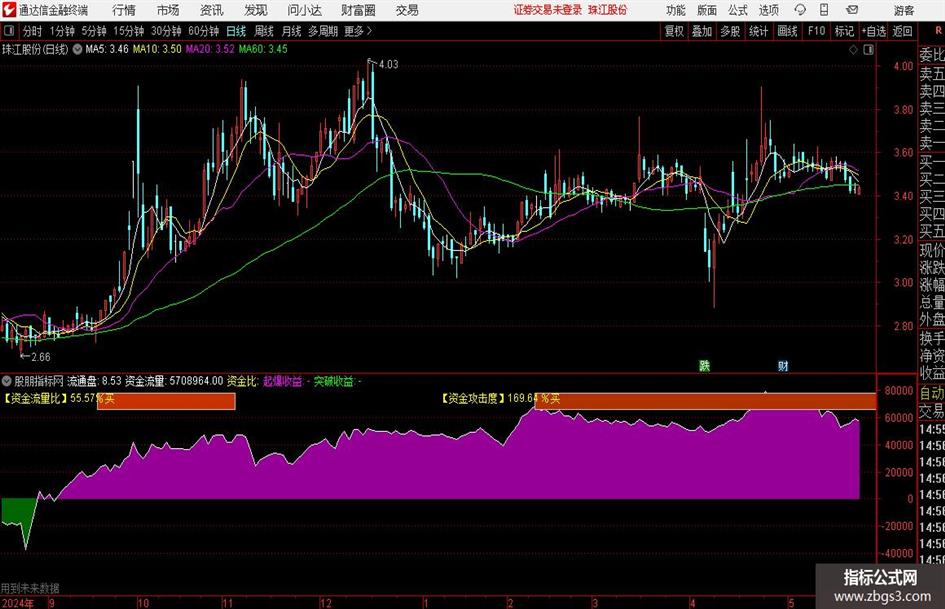Image resolution: width=945 pixels, height=609 pixels.
Task: Expand the 股朋指标网 indicator dropdown arrow
Action: pyautogui.click(x=7, y=381)
